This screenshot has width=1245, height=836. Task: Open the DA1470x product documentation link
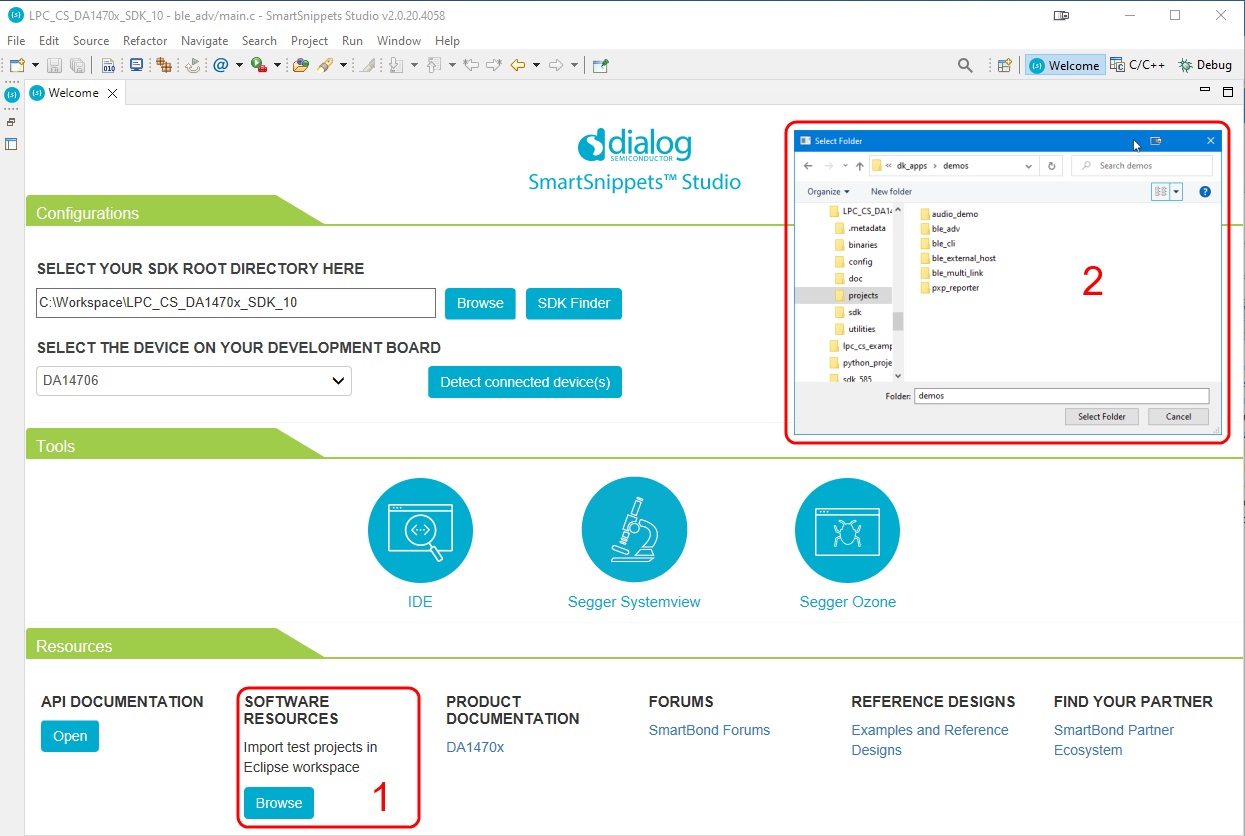[475, 747]
